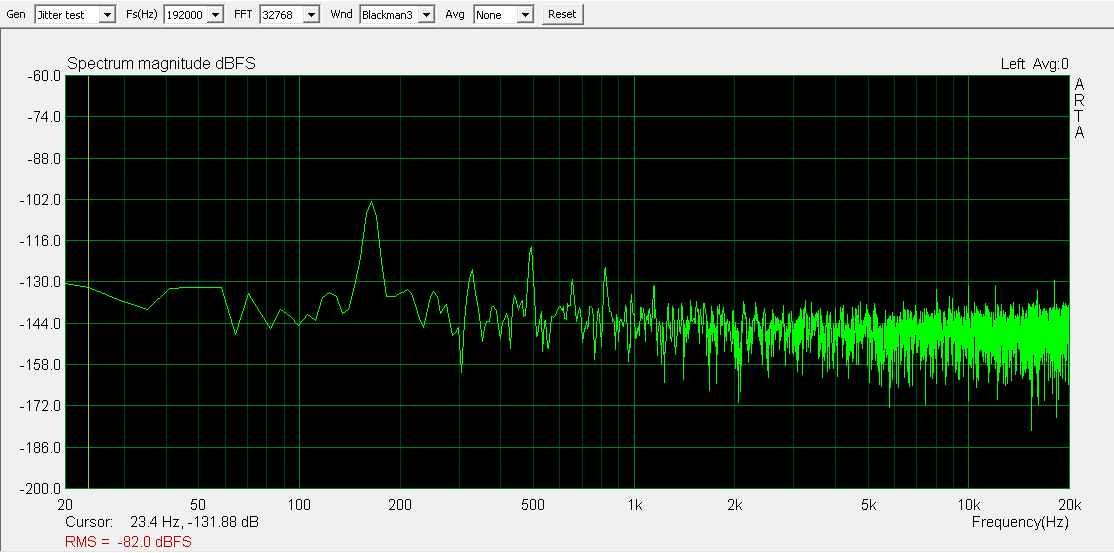The image size is (1114, 553).
Task: Click the 'Spectrum magnitude dBFS' plot title
Action: [161, 64]
